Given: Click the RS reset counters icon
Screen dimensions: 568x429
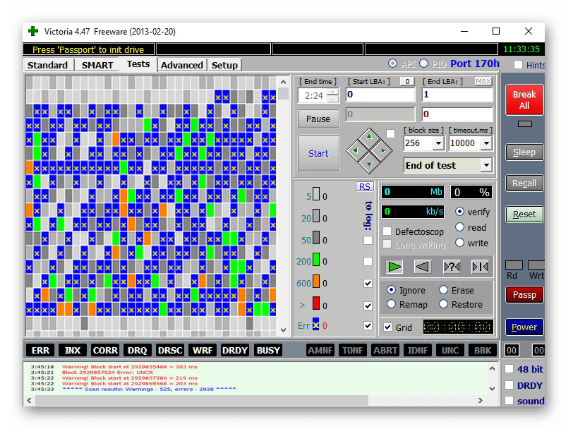Looking at the screenshot, I should tap(364, 186).
